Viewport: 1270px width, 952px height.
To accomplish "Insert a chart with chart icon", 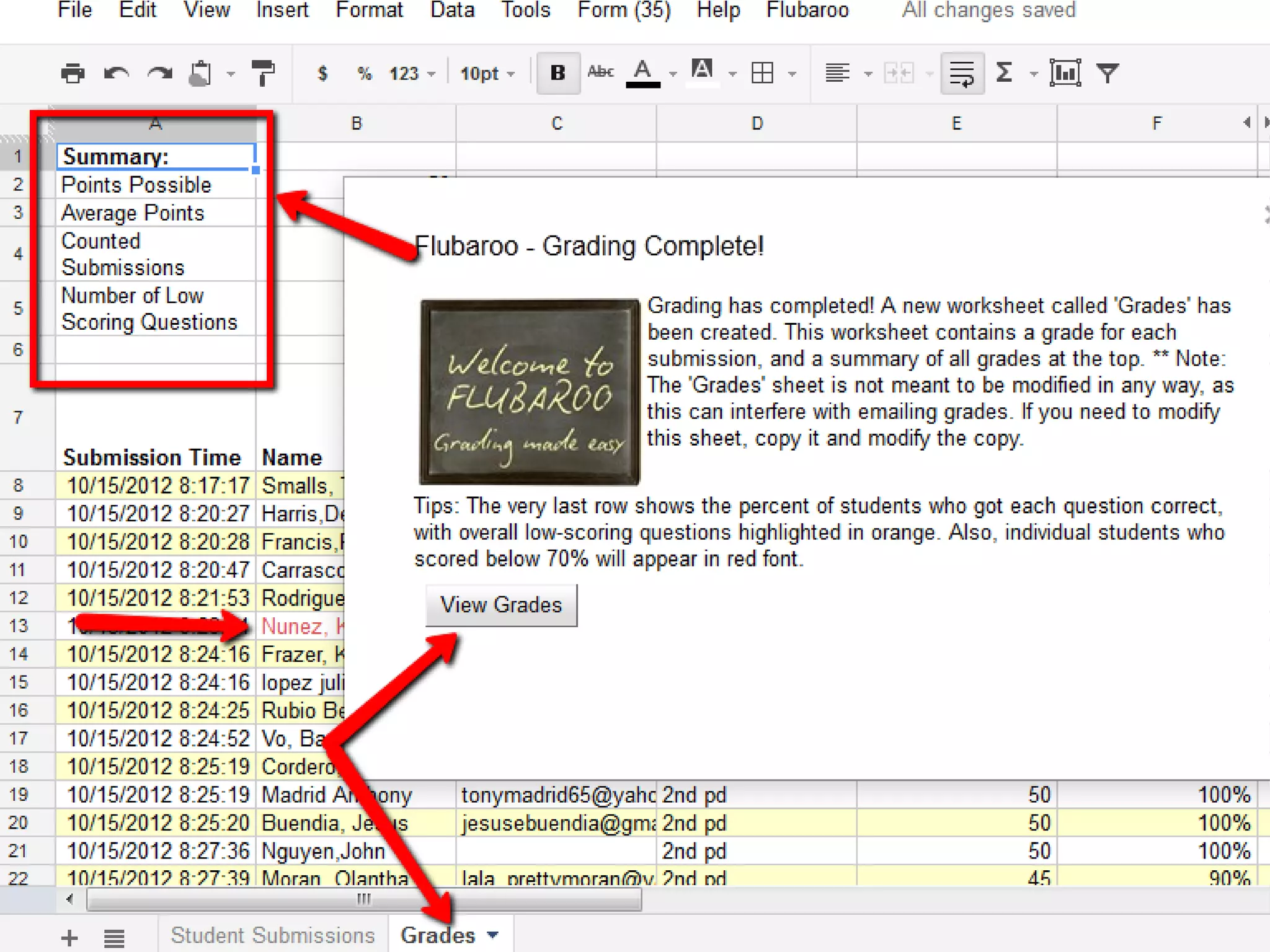I will point(1065,73).
